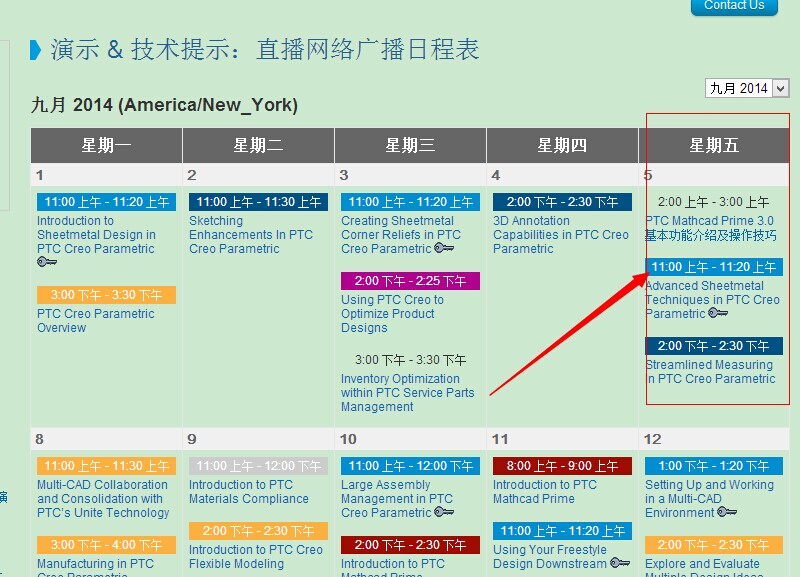Click the 星期四 column header
Image resolution: width=800 pixels, height=577 pixels.
[x=562, y=145]
